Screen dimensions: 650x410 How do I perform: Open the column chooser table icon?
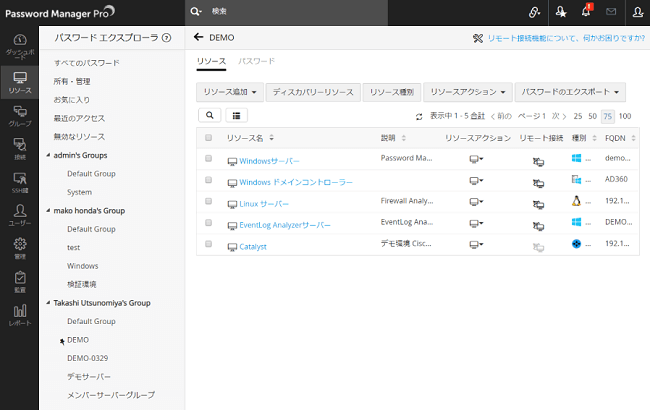point(238,116)
